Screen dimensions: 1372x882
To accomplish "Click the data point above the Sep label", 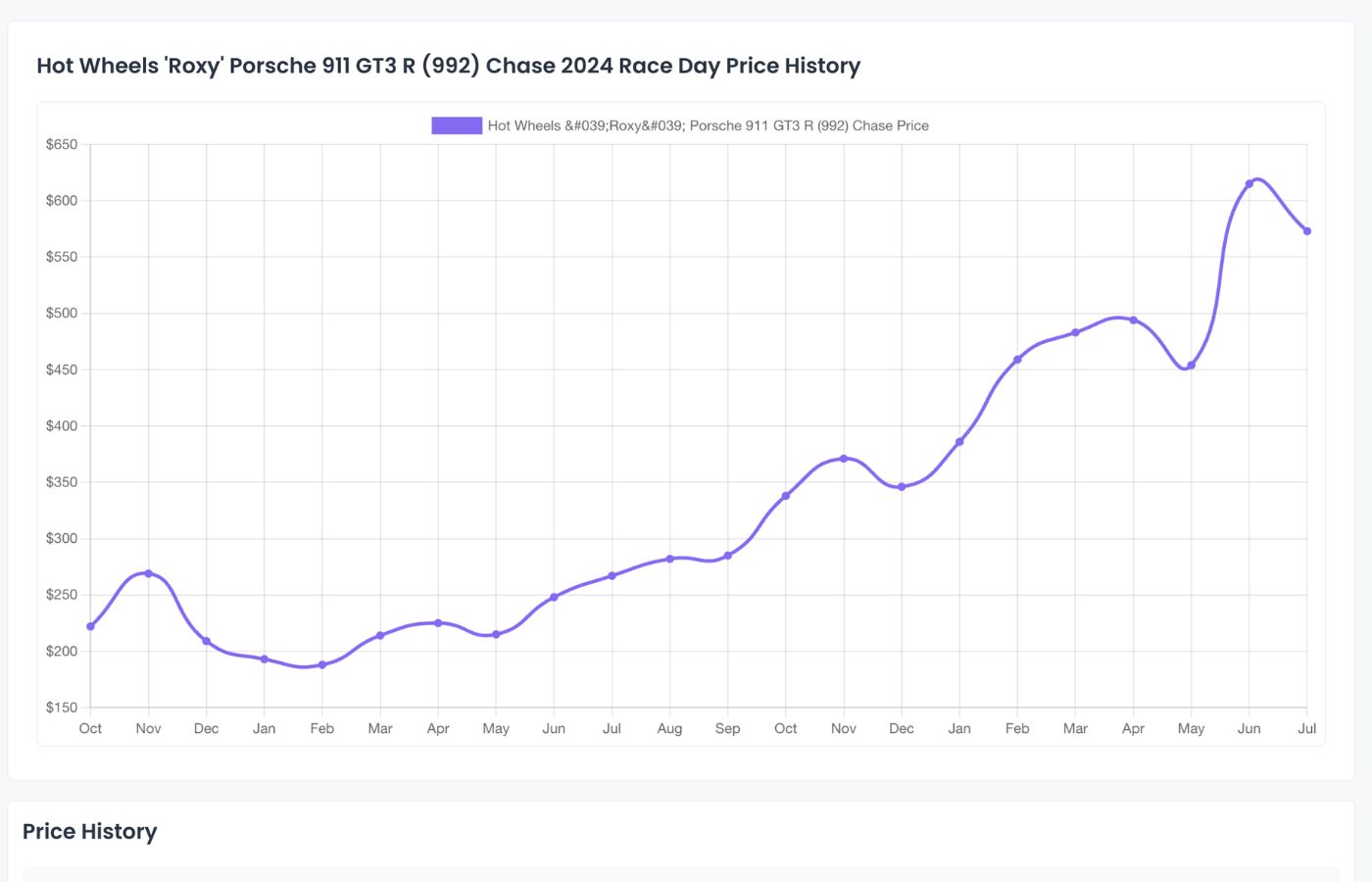I will 728,556.
